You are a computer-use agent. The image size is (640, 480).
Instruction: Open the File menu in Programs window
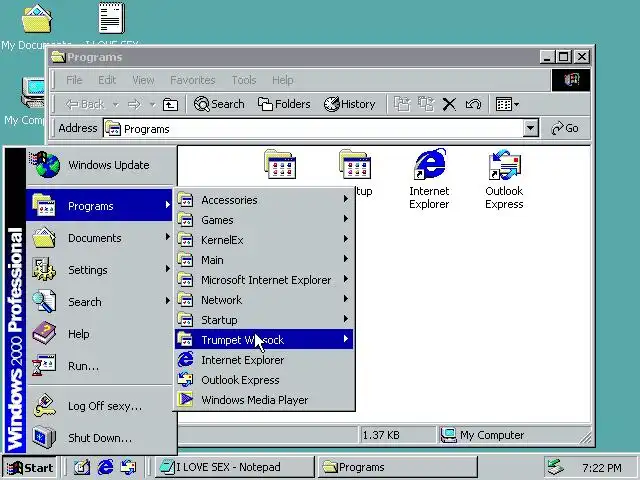tap(74, 80)
